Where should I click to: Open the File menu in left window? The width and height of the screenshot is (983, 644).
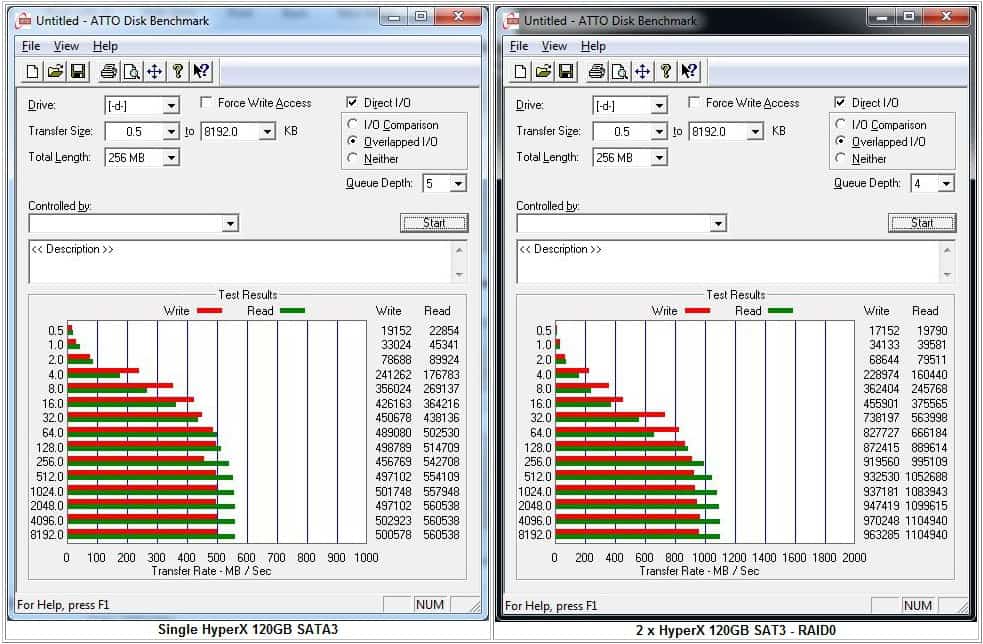31,46
